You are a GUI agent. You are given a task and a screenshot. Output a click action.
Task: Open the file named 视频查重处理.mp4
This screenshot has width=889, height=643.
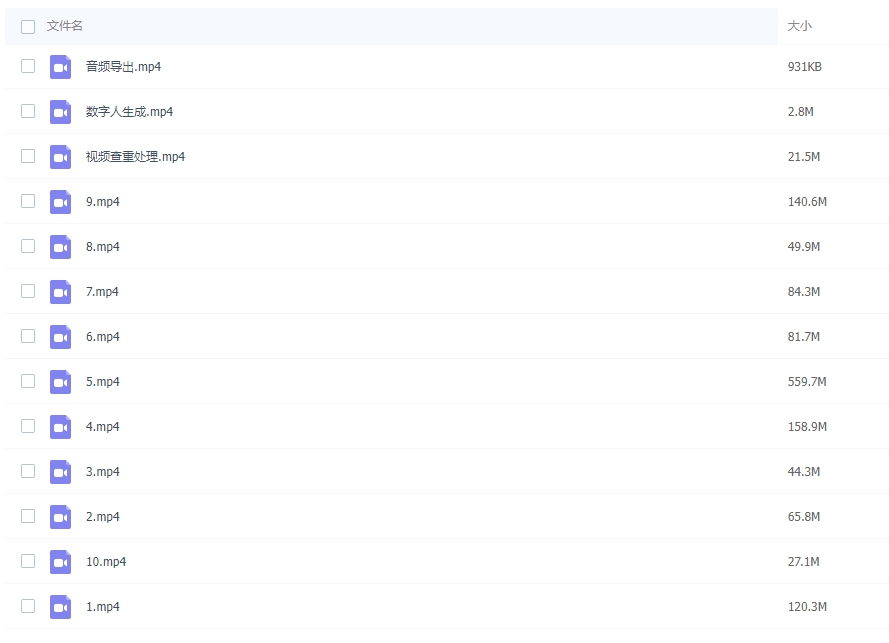click(135, 157)
